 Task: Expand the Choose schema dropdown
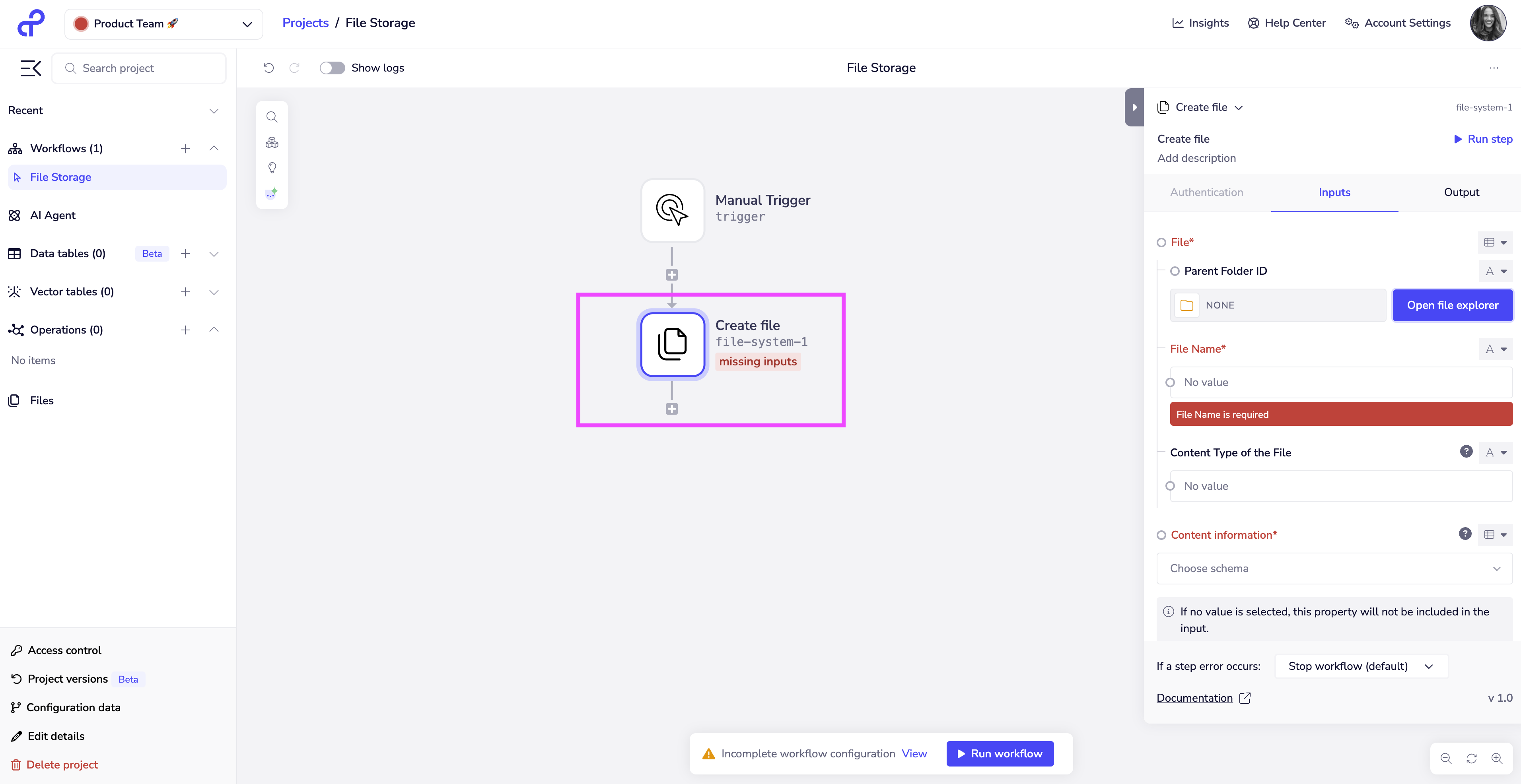coord(1334,568)
